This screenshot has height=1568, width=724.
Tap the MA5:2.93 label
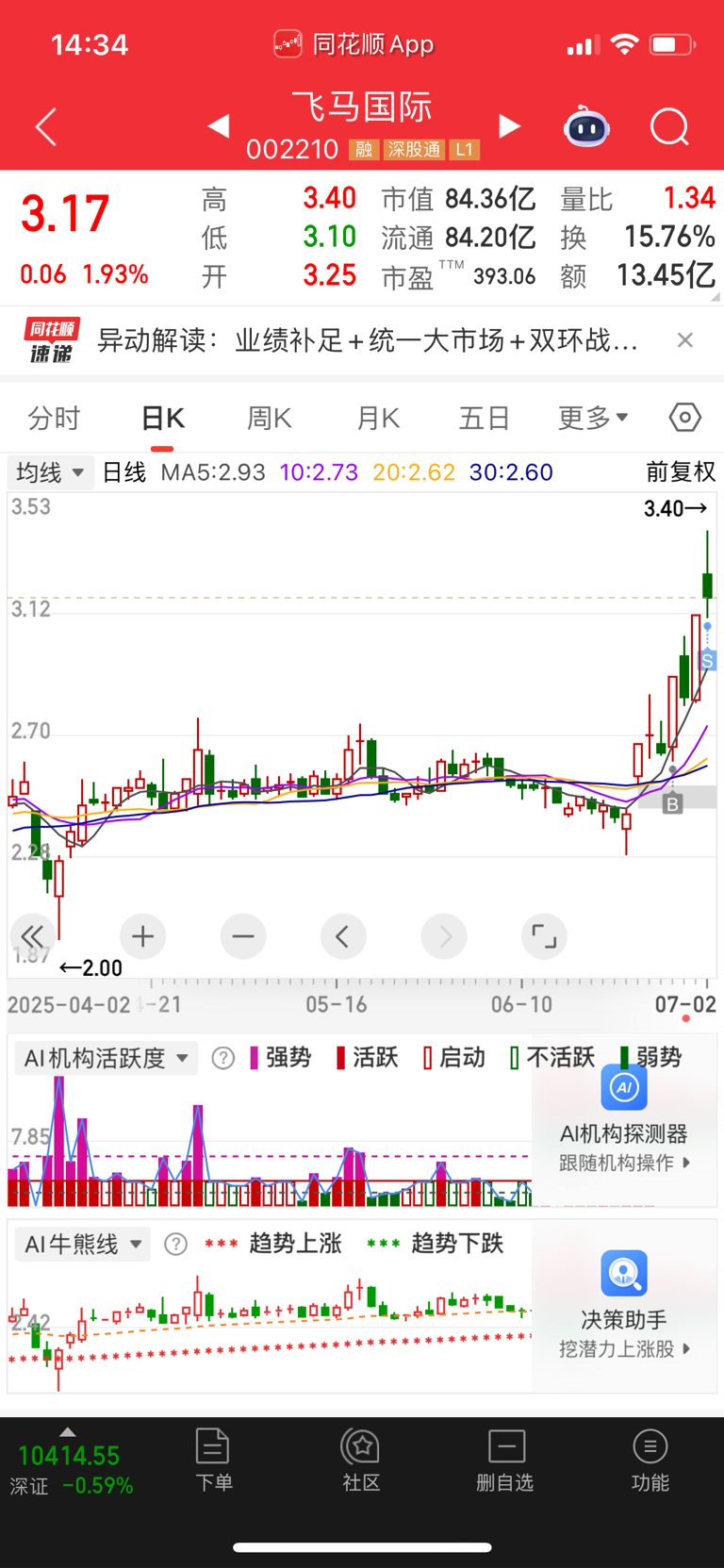[213, 472]
